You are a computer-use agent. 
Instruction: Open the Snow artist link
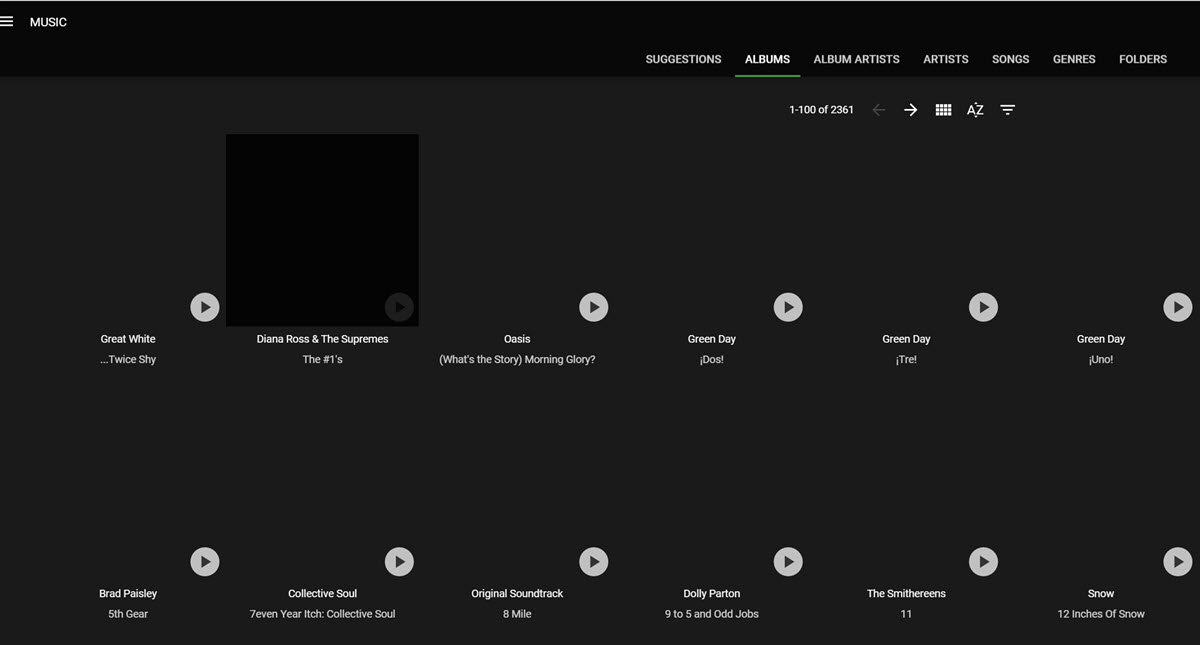1101,593
